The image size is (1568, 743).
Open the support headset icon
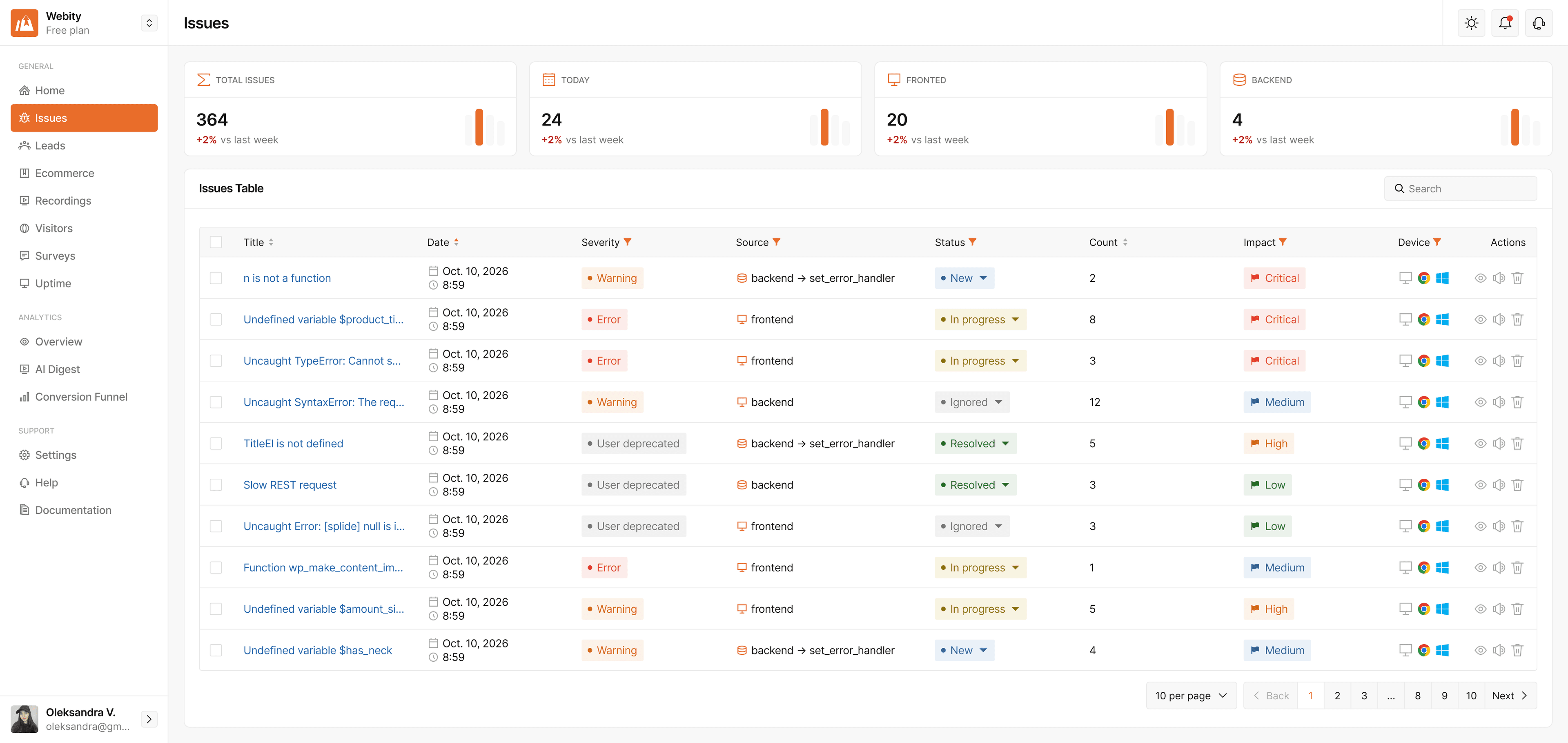tap(1538, 23)
